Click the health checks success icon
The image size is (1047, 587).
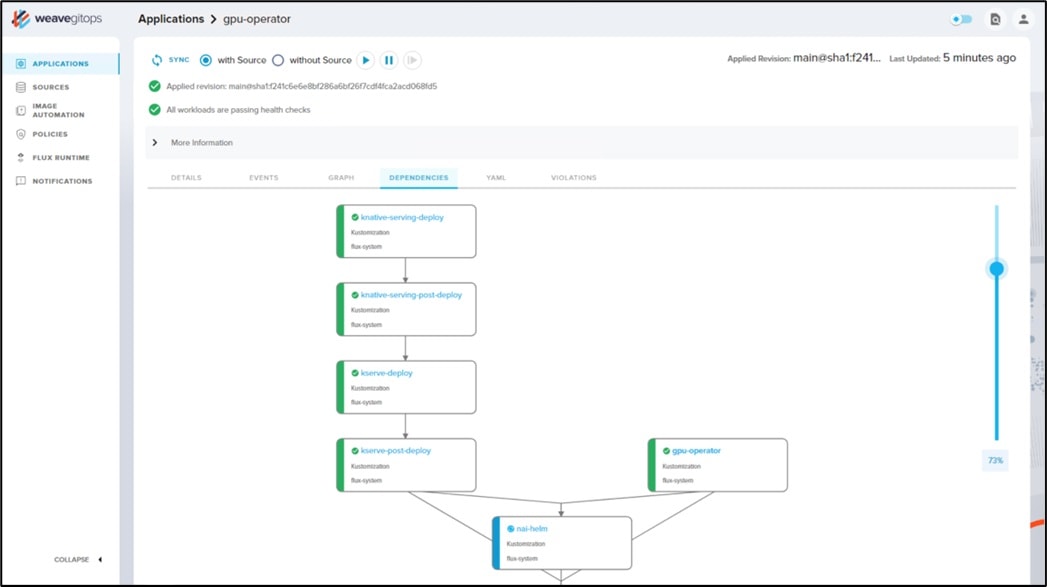[x=155, y=110]
